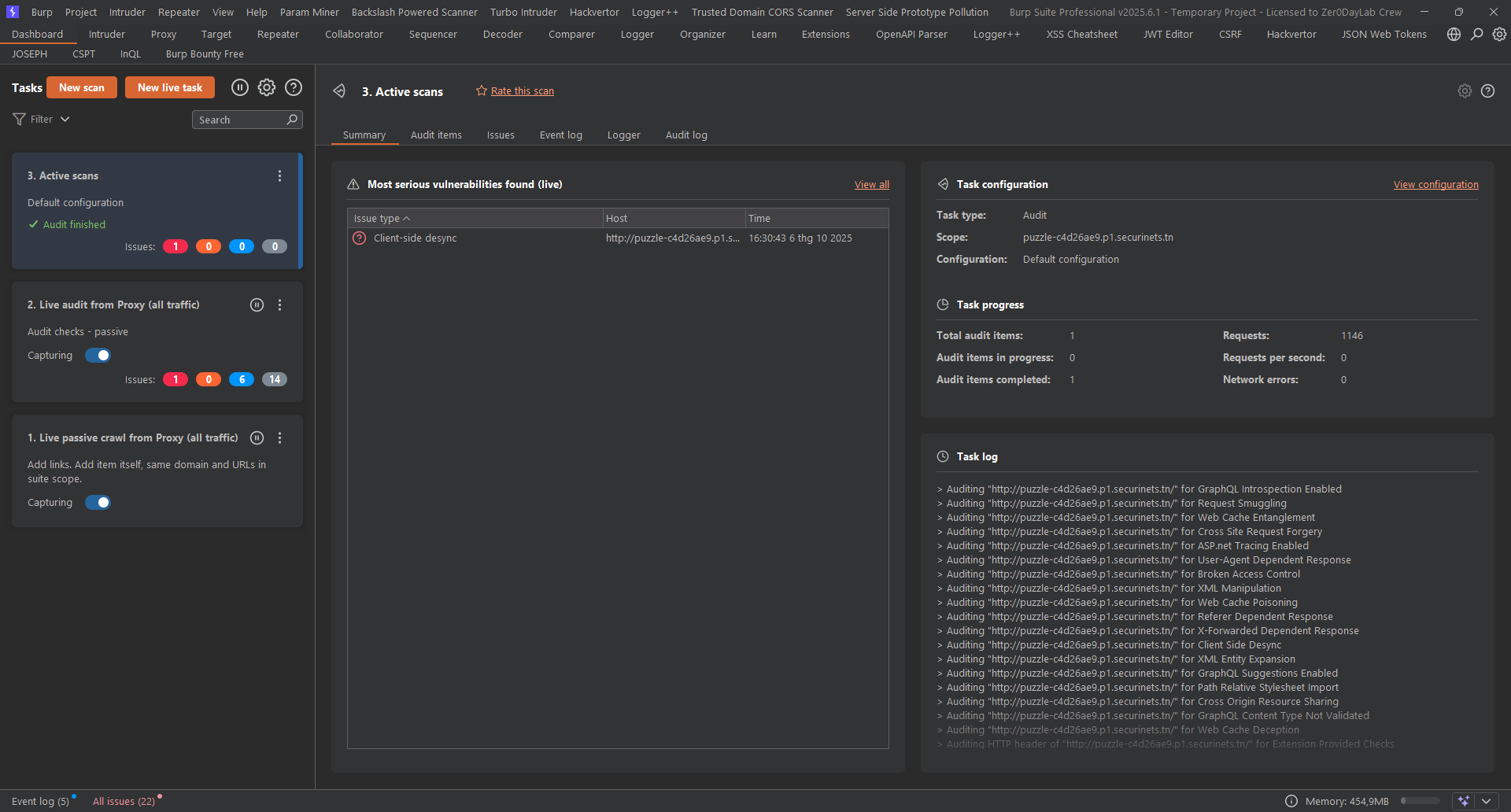Viewport: 1511px width, 812px height.
Task: Open scan details settings gear at the panel's right
Action: coord(1465,91)
